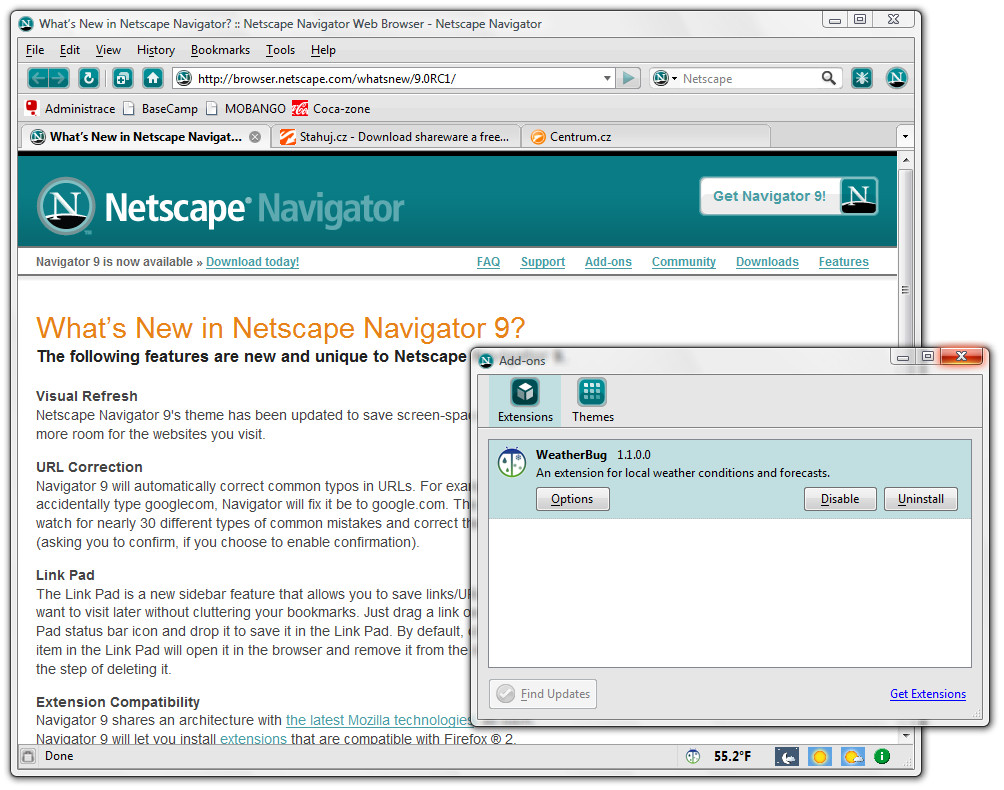Open the History menu
Image resolution: width=1004 pixels, height=790 pixels.
click(x=156, y=50)
